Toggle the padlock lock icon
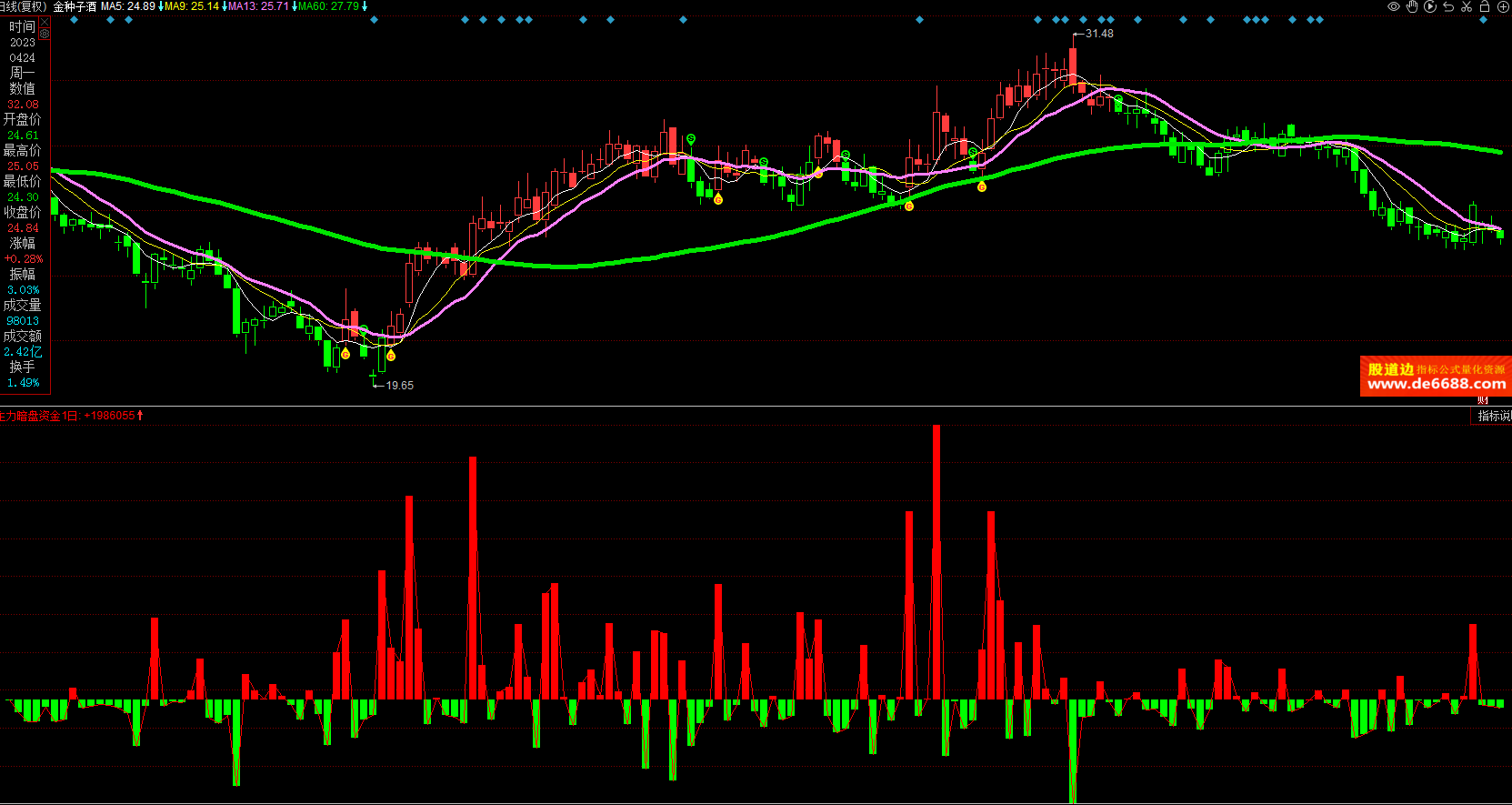Image resolution: width=1512 pixels, height=805 pixels. 1485,6
